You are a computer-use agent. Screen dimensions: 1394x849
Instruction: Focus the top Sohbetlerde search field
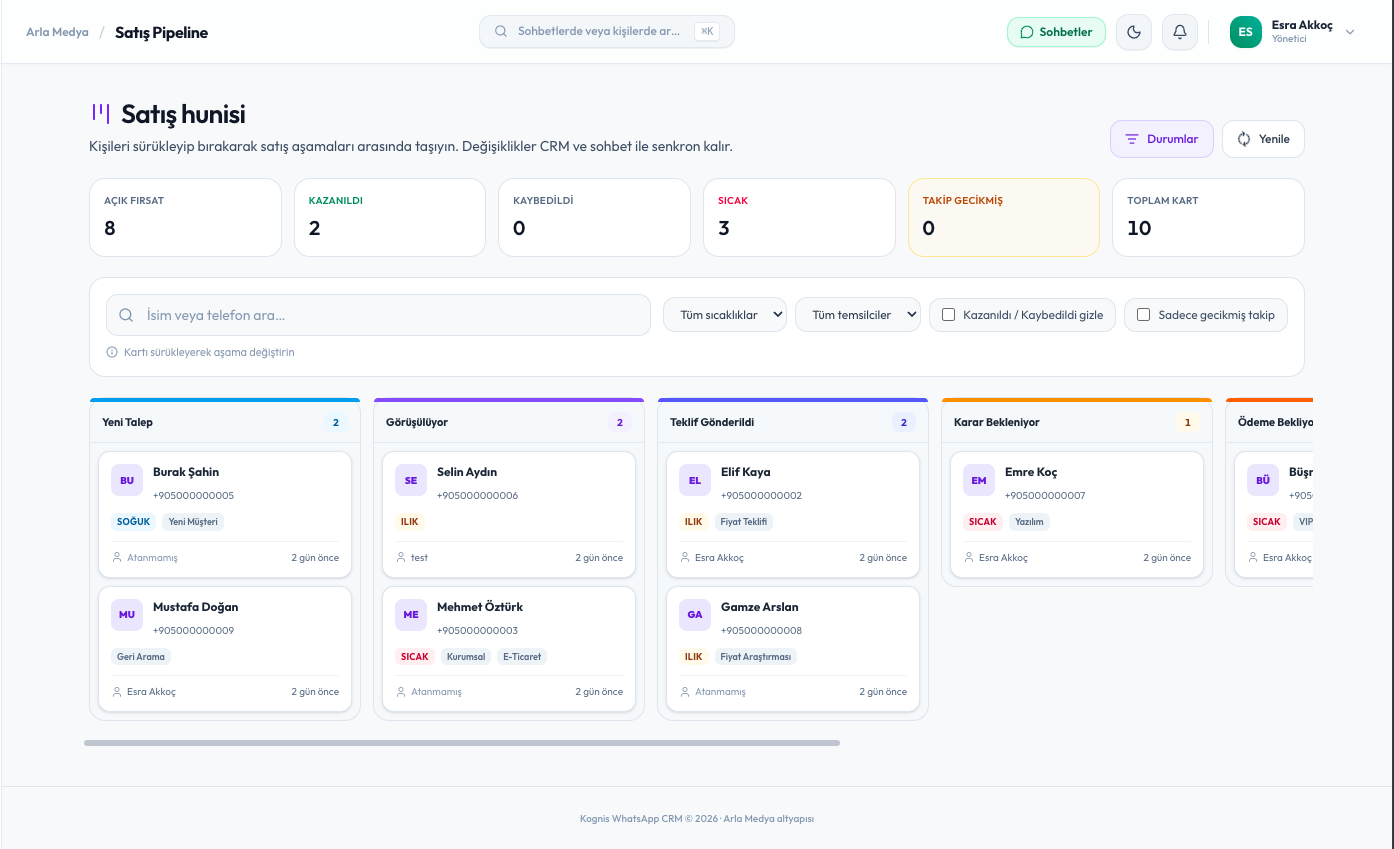coord(607,32)
